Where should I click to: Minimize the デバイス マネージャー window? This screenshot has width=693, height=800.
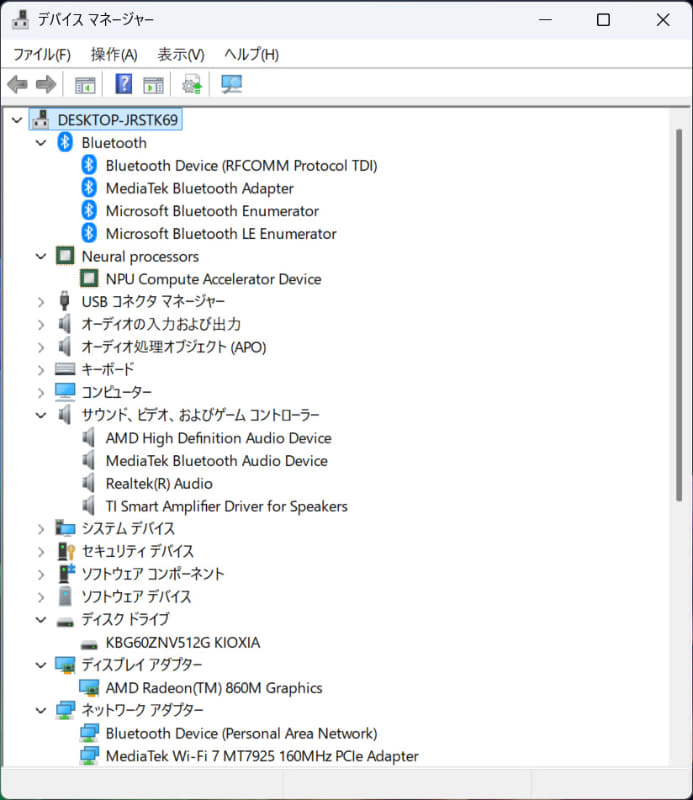pyautogui.click(x=545, y=20)
